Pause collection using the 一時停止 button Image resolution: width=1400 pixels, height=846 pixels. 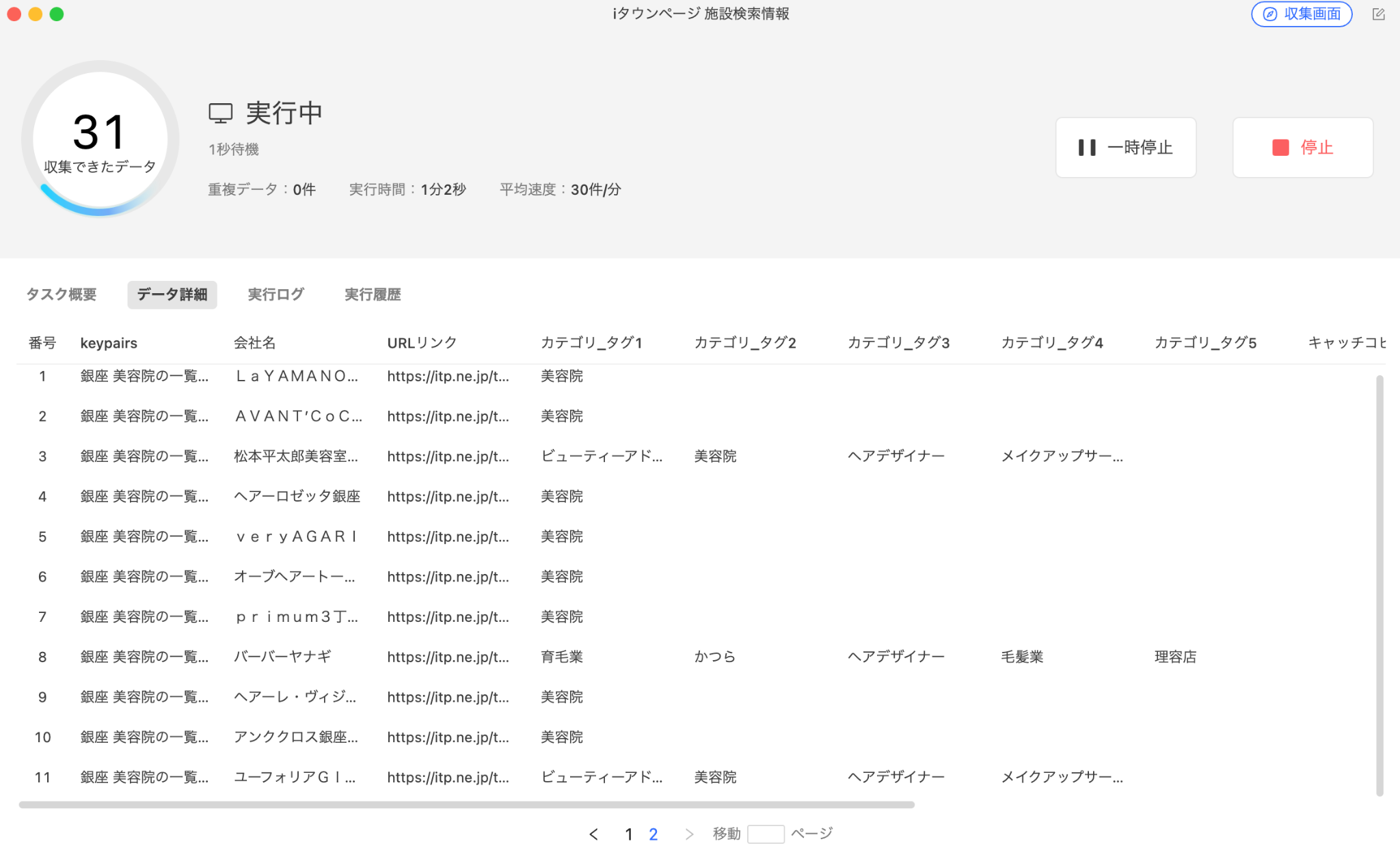click(x=1126, y=147)
